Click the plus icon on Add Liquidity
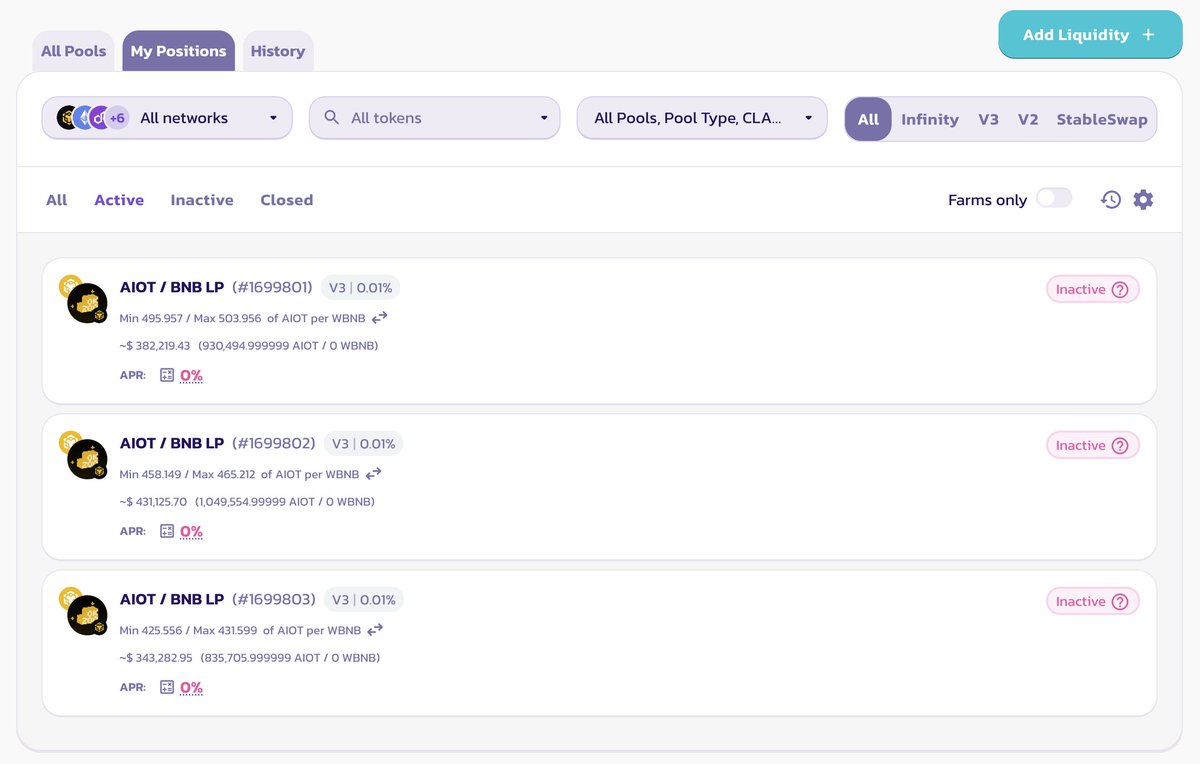Viewport: 1200px width, 764px height. click(1148, 35)
